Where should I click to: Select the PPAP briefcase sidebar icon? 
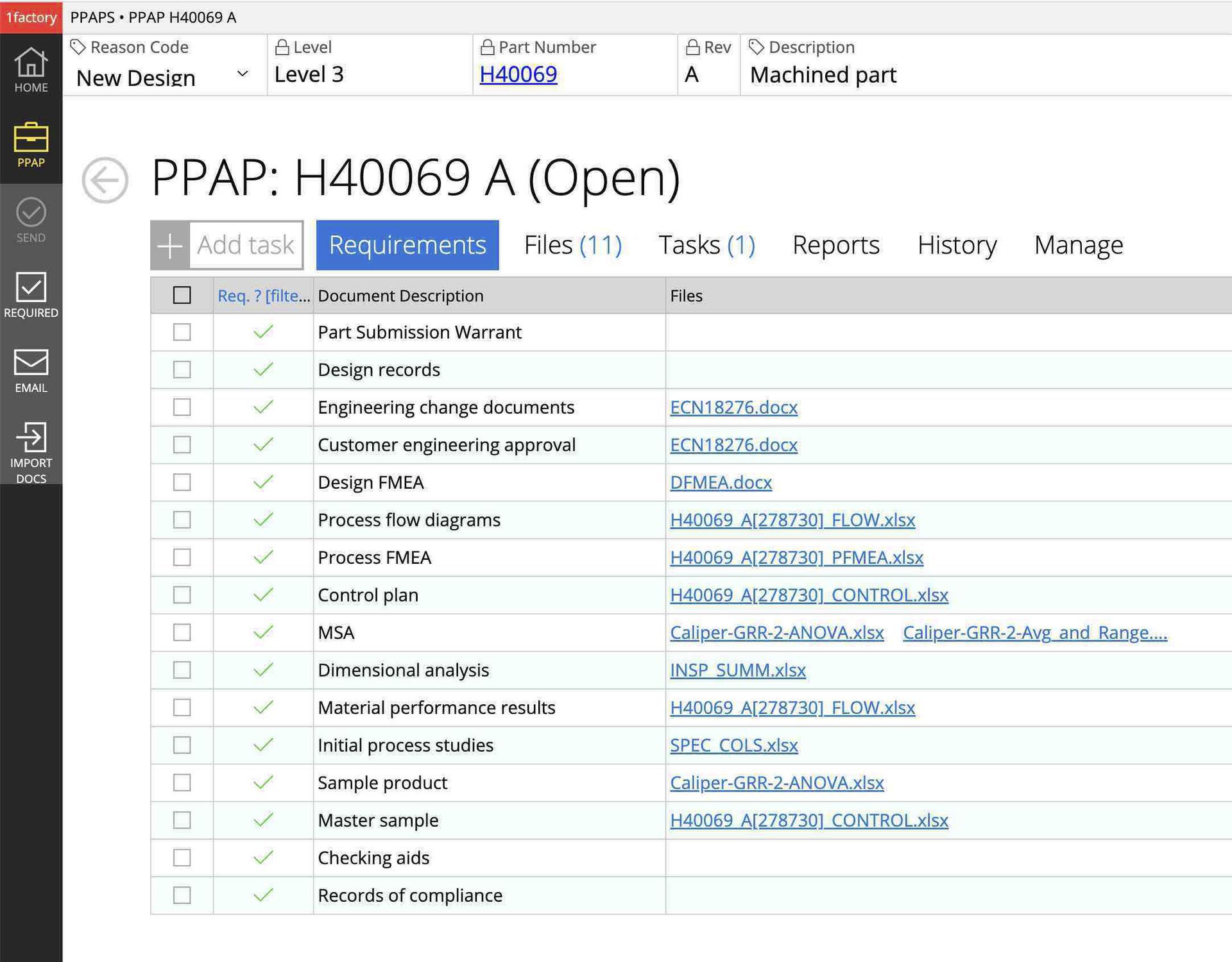pyautogui.click(x=30, y=144)
